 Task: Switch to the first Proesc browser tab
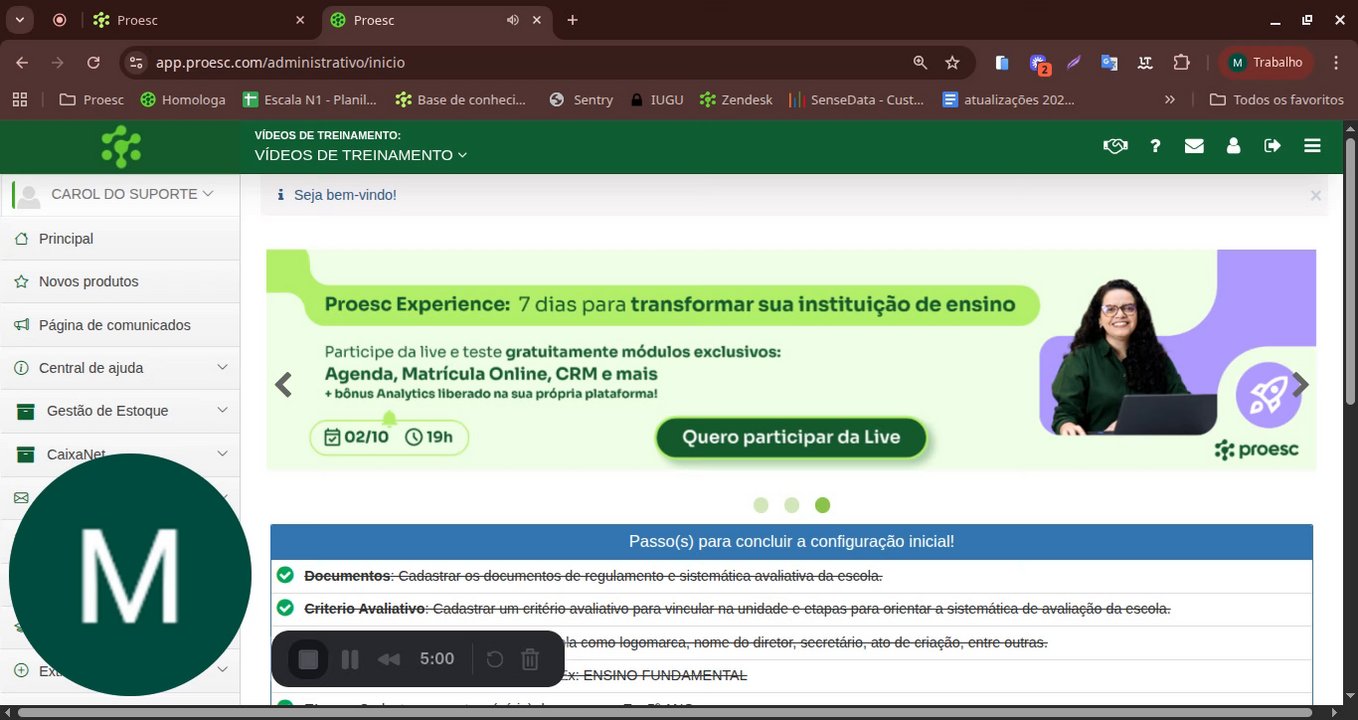coord(198,20)
